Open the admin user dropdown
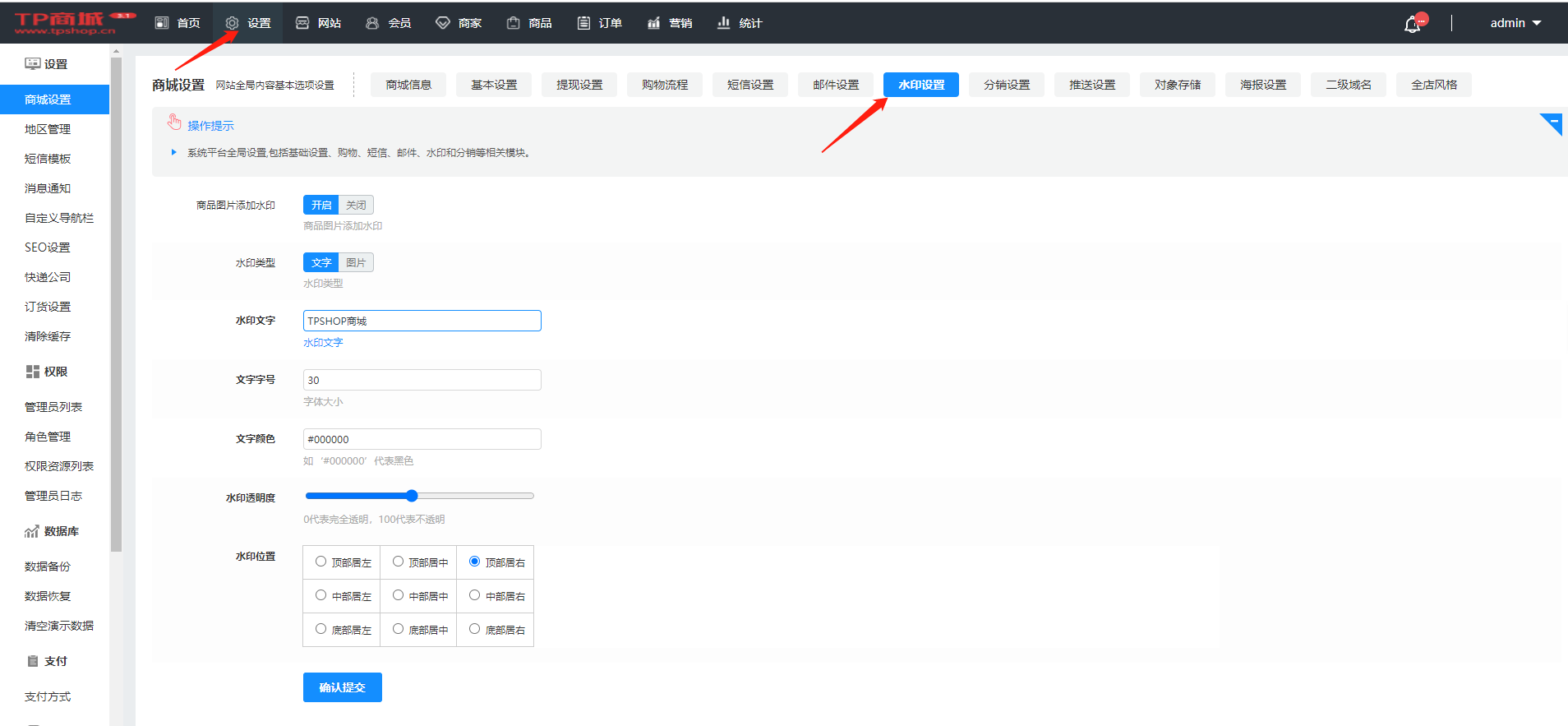Viewport: 1568px width, 726px height. (1515, 23)
